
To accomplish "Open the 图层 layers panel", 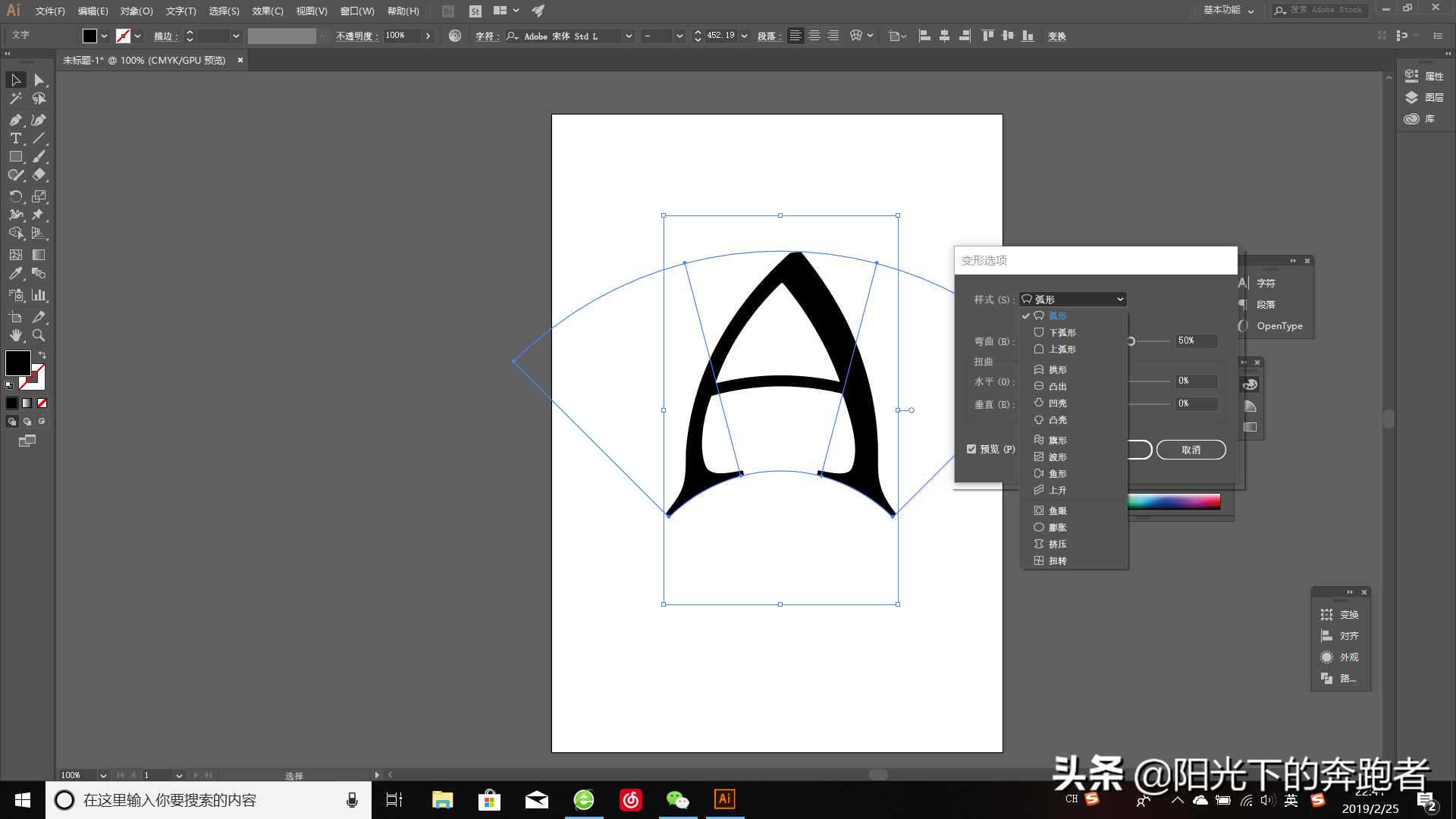I will click(1424, 97).
